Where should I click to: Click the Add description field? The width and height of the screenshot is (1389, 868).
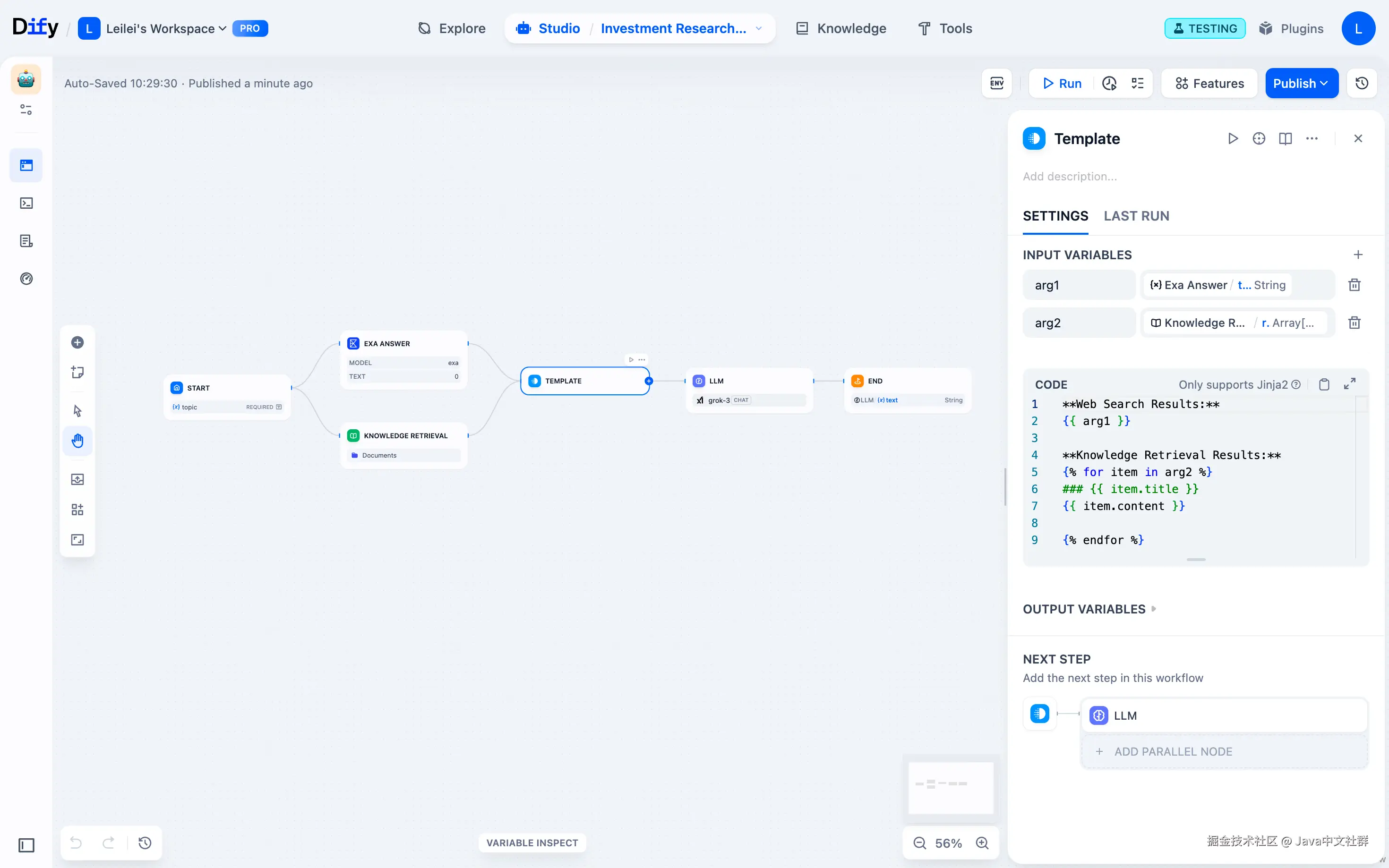(x=1070, y=176)
